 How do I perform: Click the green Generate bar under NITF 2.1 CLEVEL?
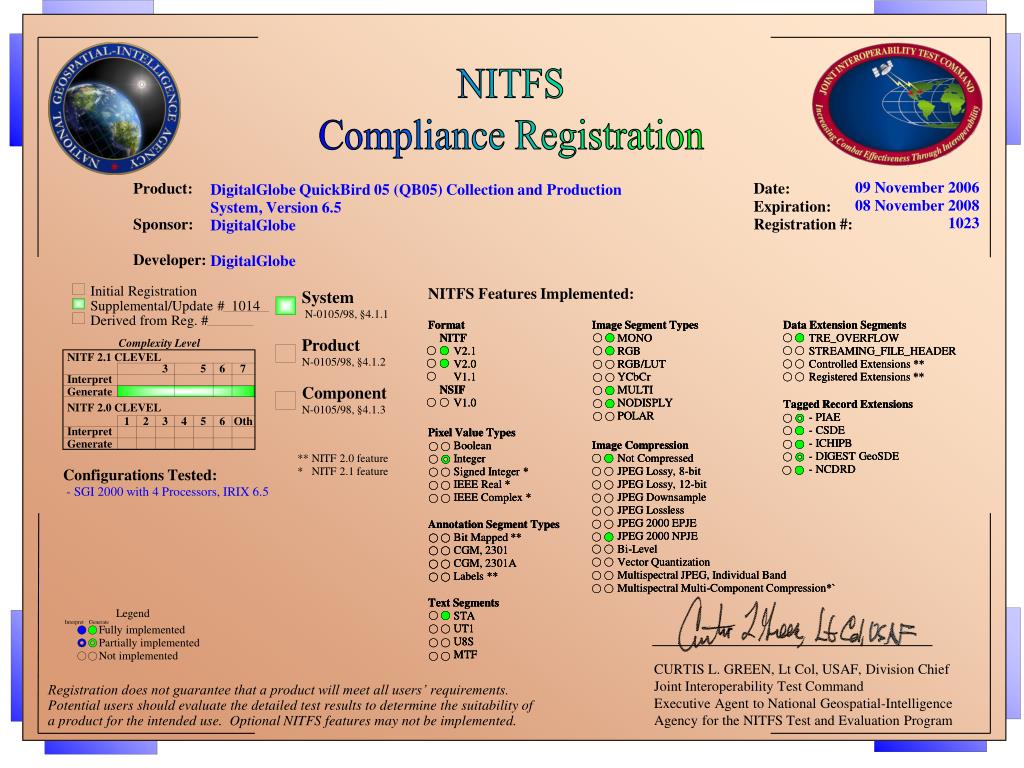pos(185,391)
